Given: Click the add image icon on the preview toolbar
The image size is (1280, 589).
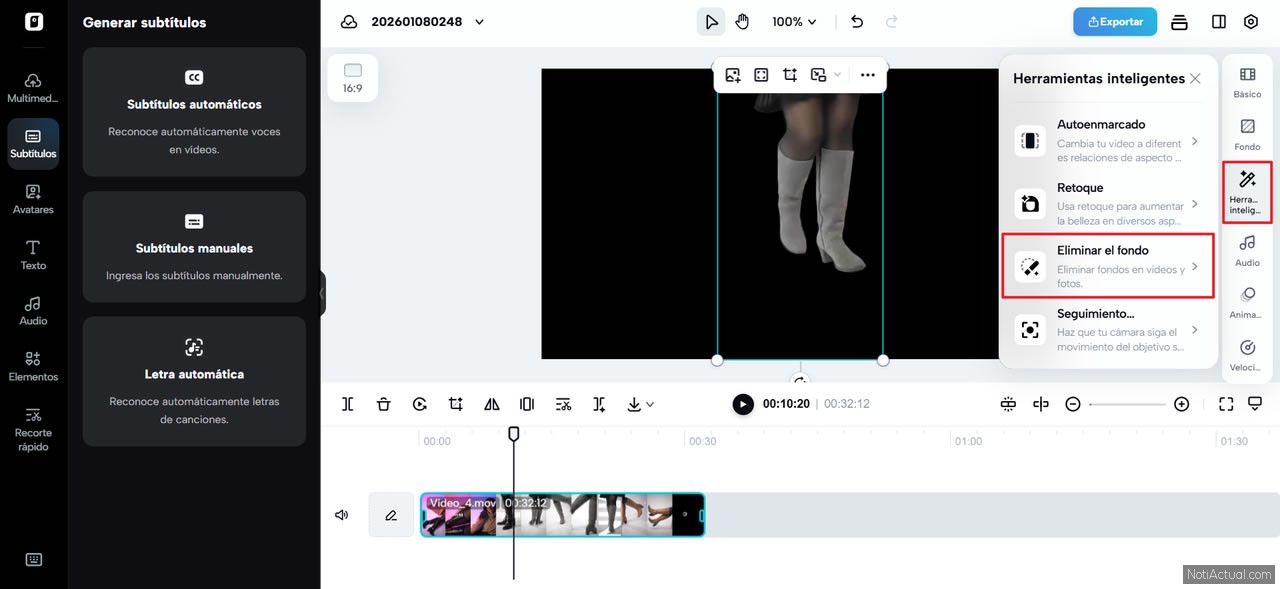Looking at the screenshot, I should coord(733,75).
